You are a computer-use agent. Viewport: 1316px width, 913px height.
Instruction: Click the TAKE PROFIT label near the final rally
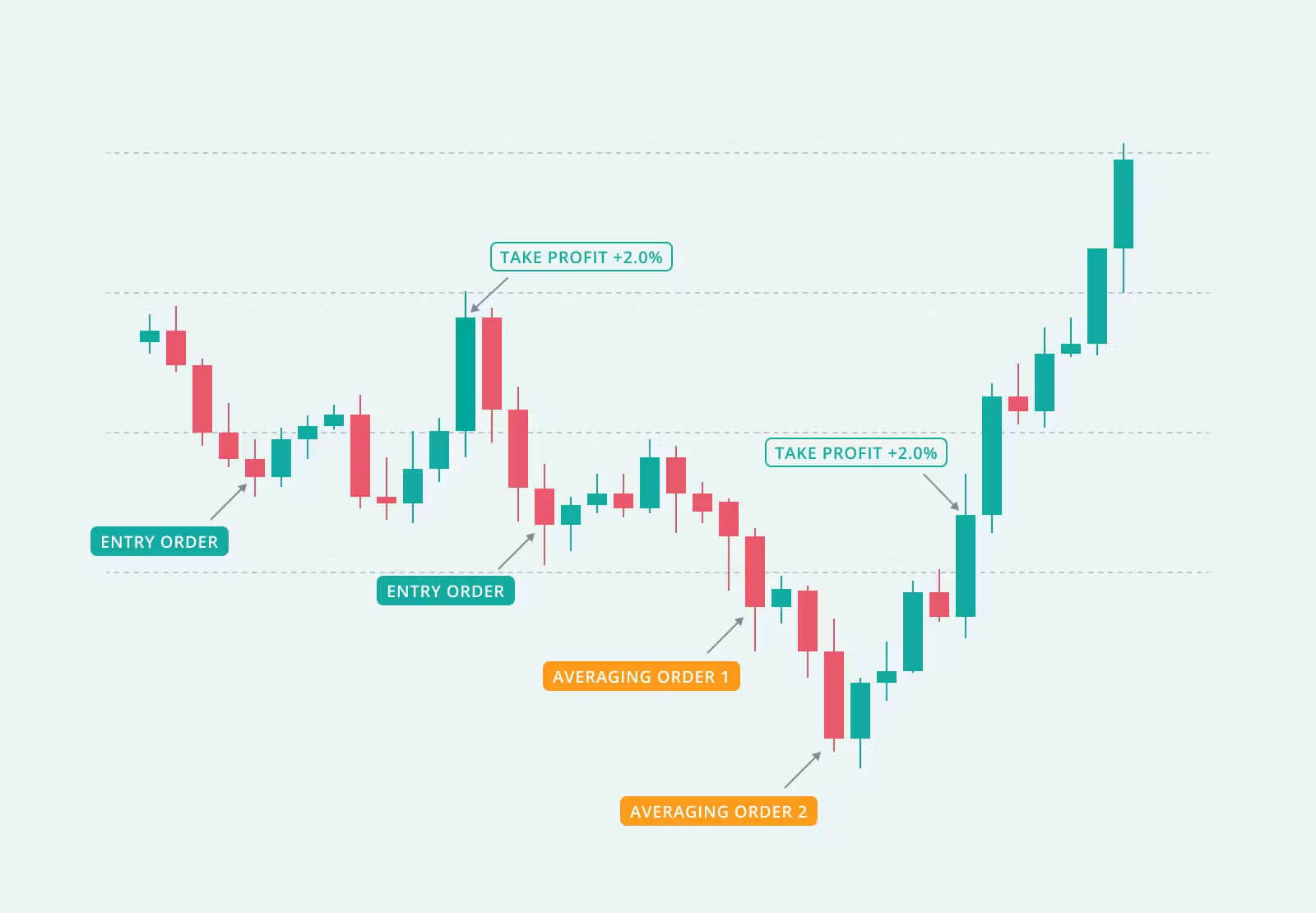[x=855, y=452]
